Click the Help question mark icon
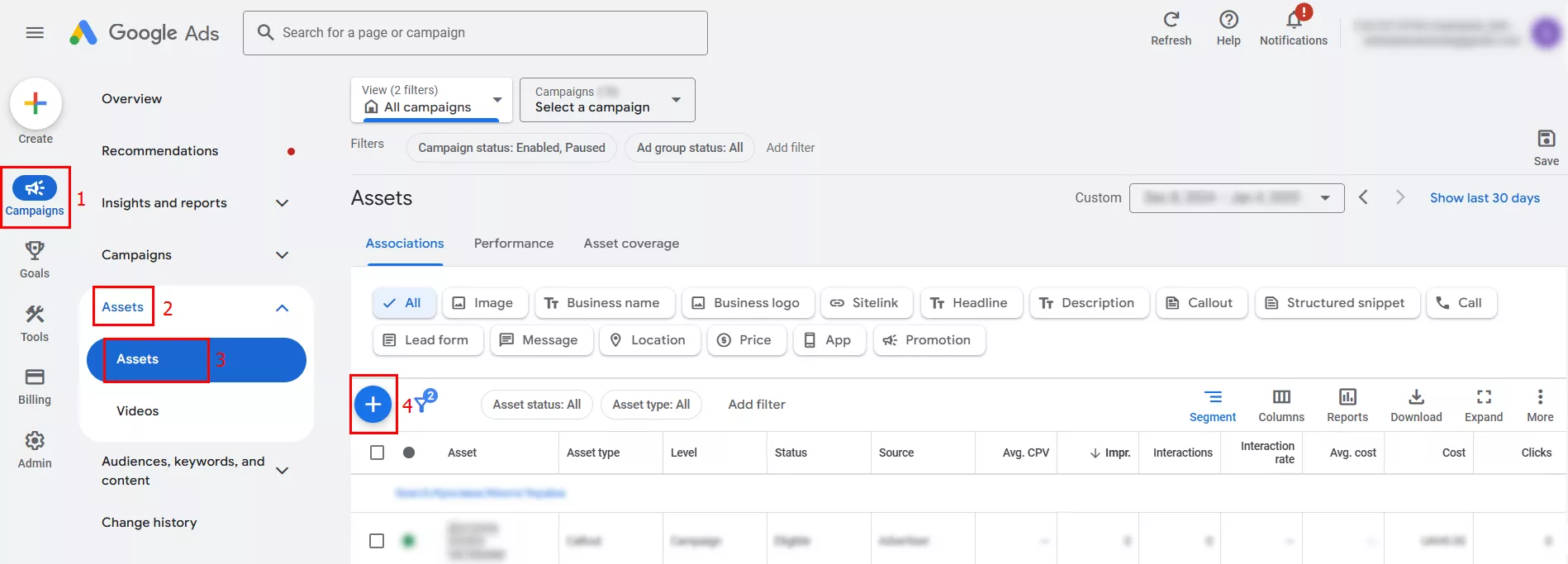 pos(1228,20)
